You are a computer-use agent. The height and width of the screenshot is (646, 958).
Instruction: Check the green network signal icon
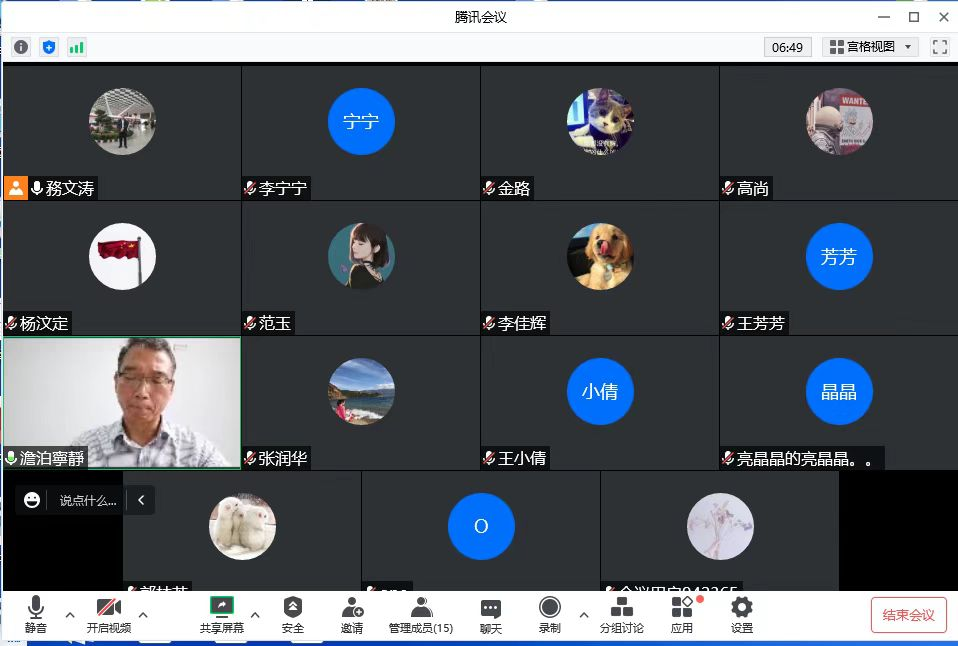[x=77, y=47]
